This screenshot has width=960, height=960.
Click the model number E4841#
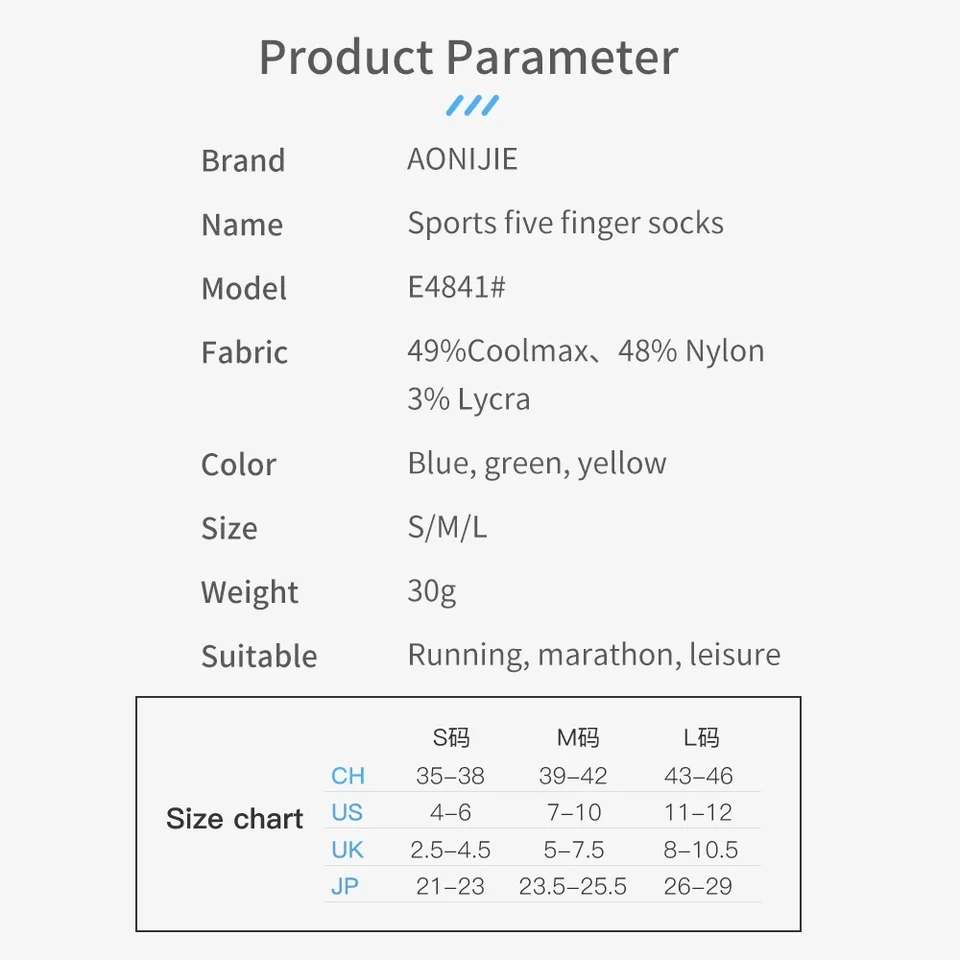click(x=456, y=287)
